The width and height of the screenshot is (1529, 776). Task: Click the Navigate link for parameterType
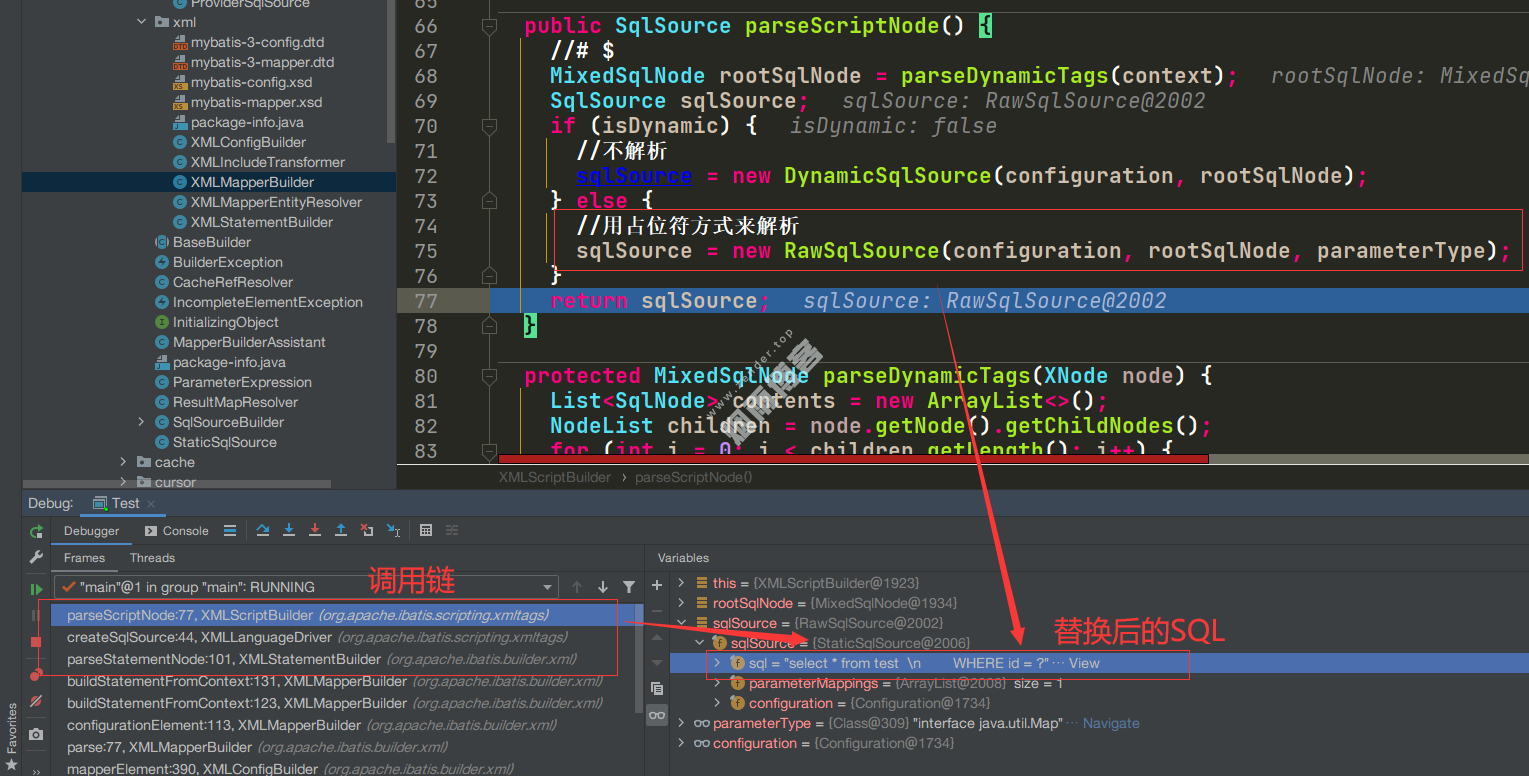[x=1111, y=723]
